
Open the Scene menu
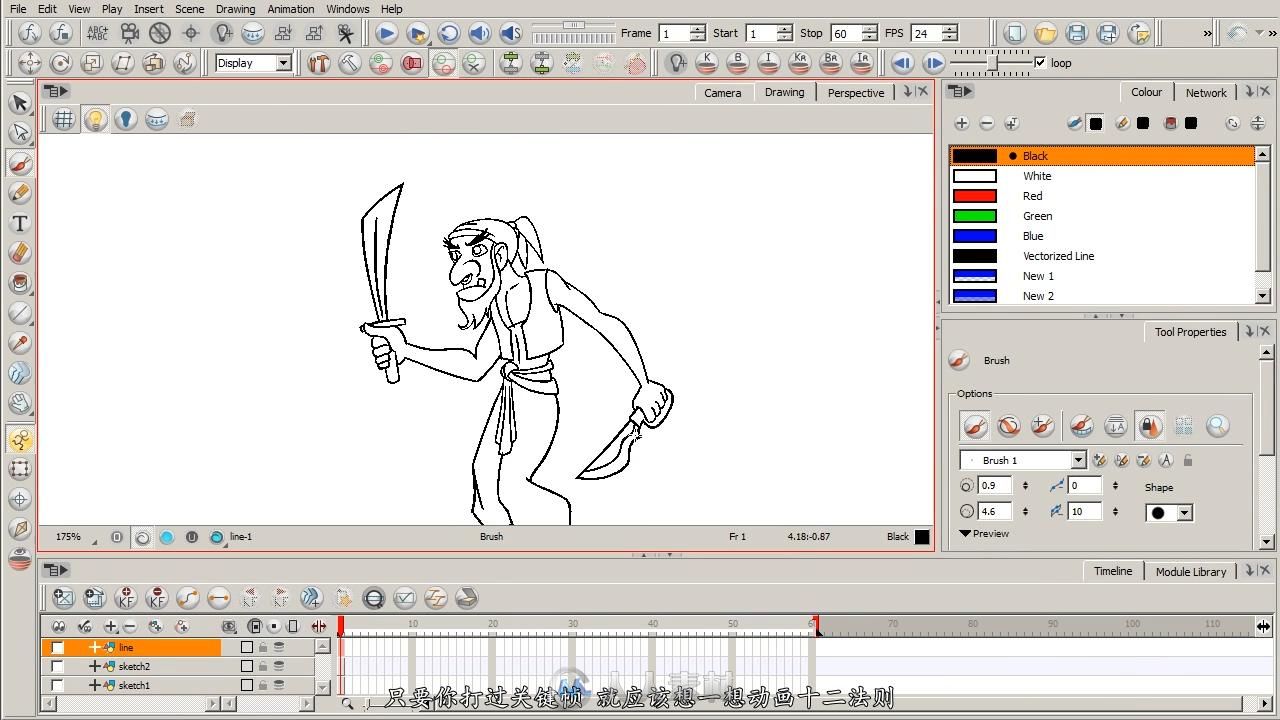click(189, 9)
